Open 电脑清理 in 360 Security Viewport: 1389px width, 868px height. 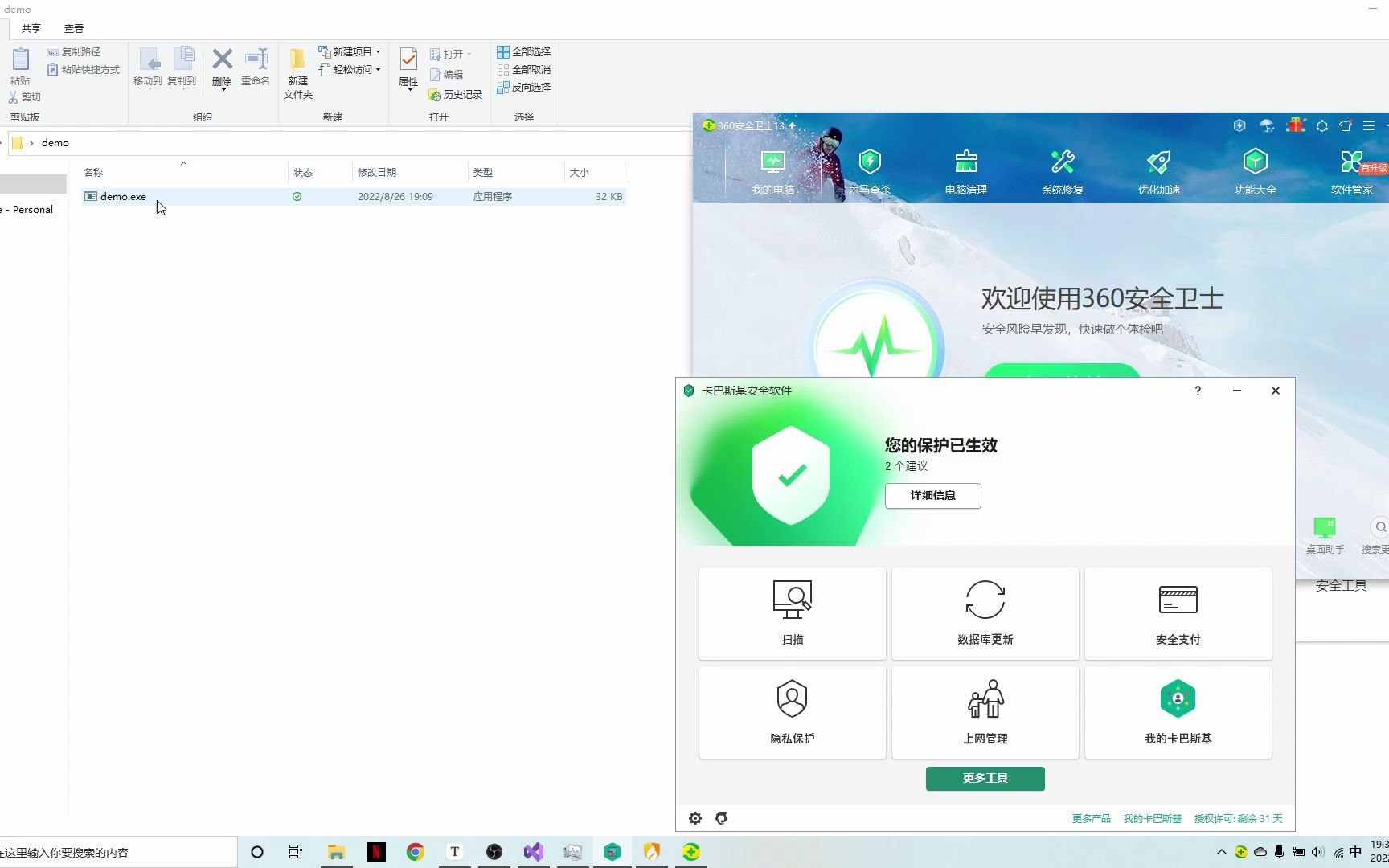tap(966, 172)
